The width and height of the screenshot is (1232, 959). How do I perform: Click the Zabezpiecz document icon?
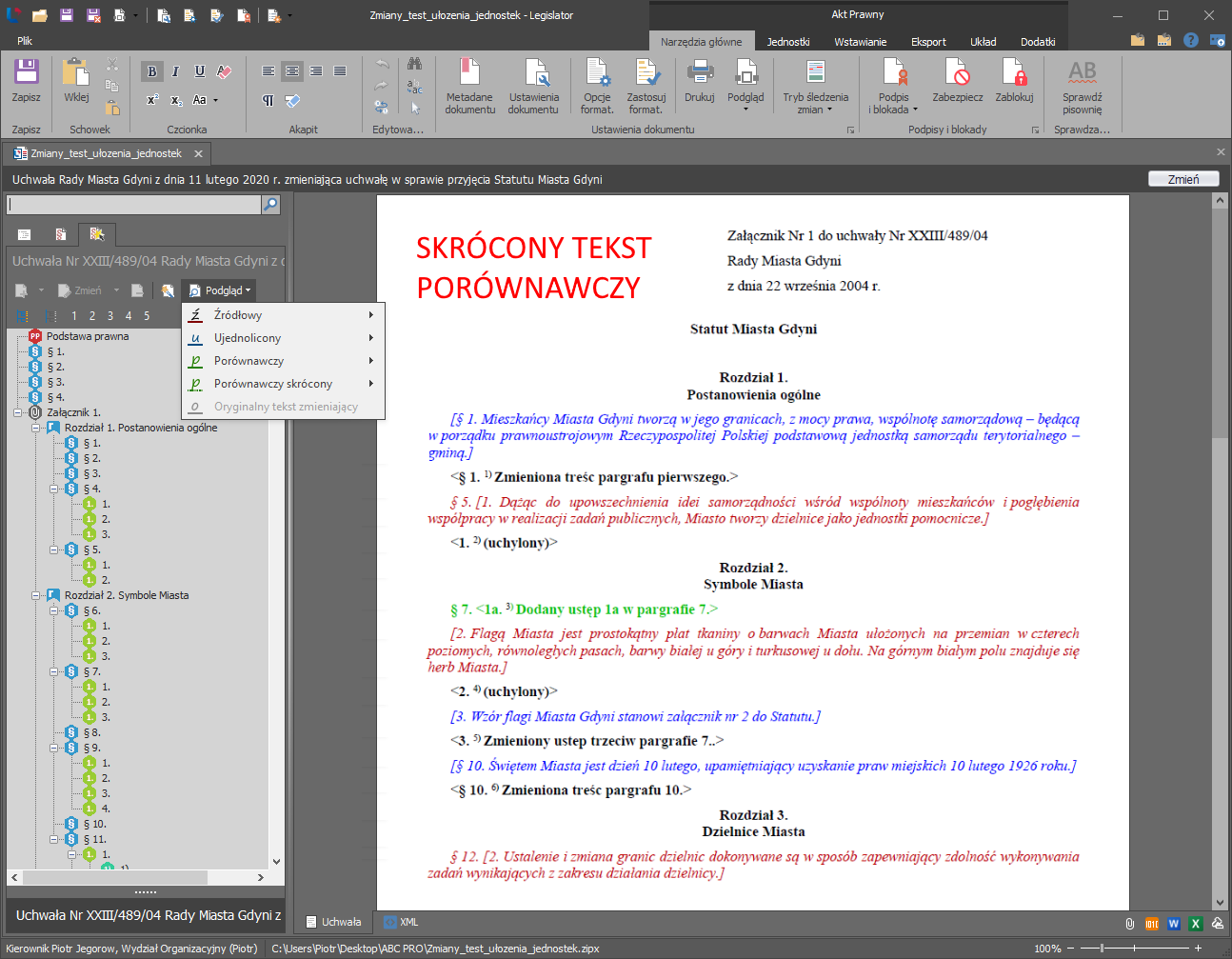pos(957,71)
